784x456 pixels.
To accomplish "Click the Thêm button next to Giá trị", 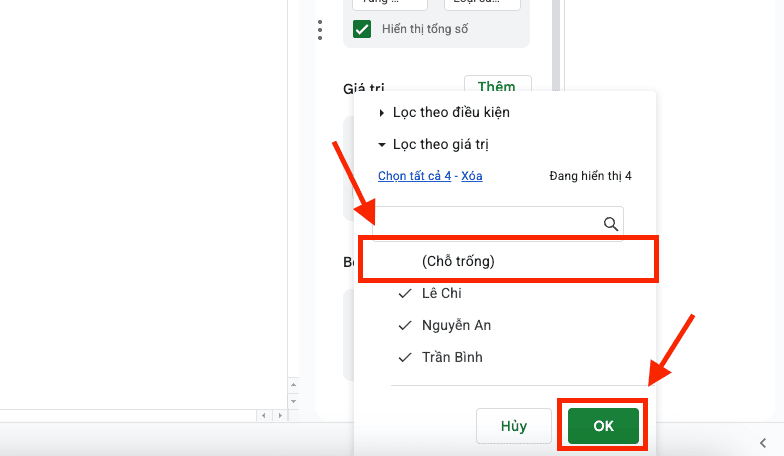I will pos(498,86).
